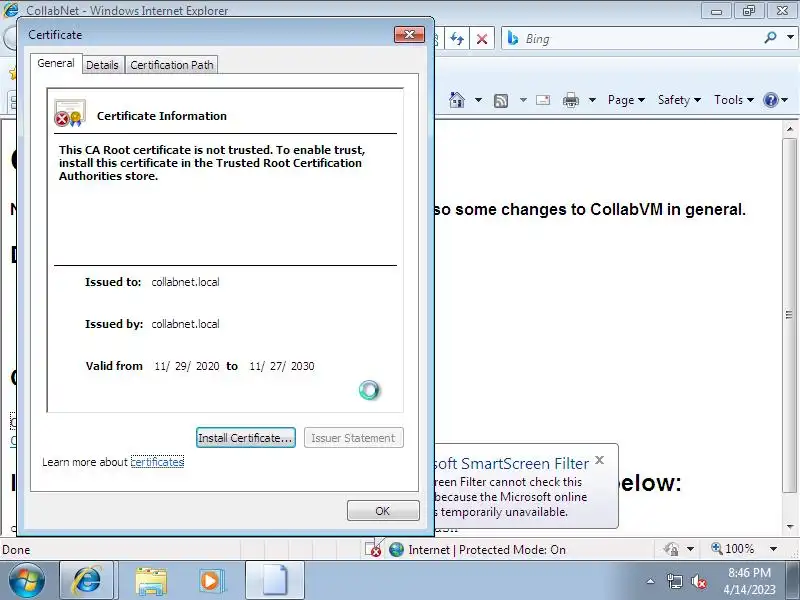Click the 100% zoom level button
The image size is (800, 600).
tap(733, 549)
